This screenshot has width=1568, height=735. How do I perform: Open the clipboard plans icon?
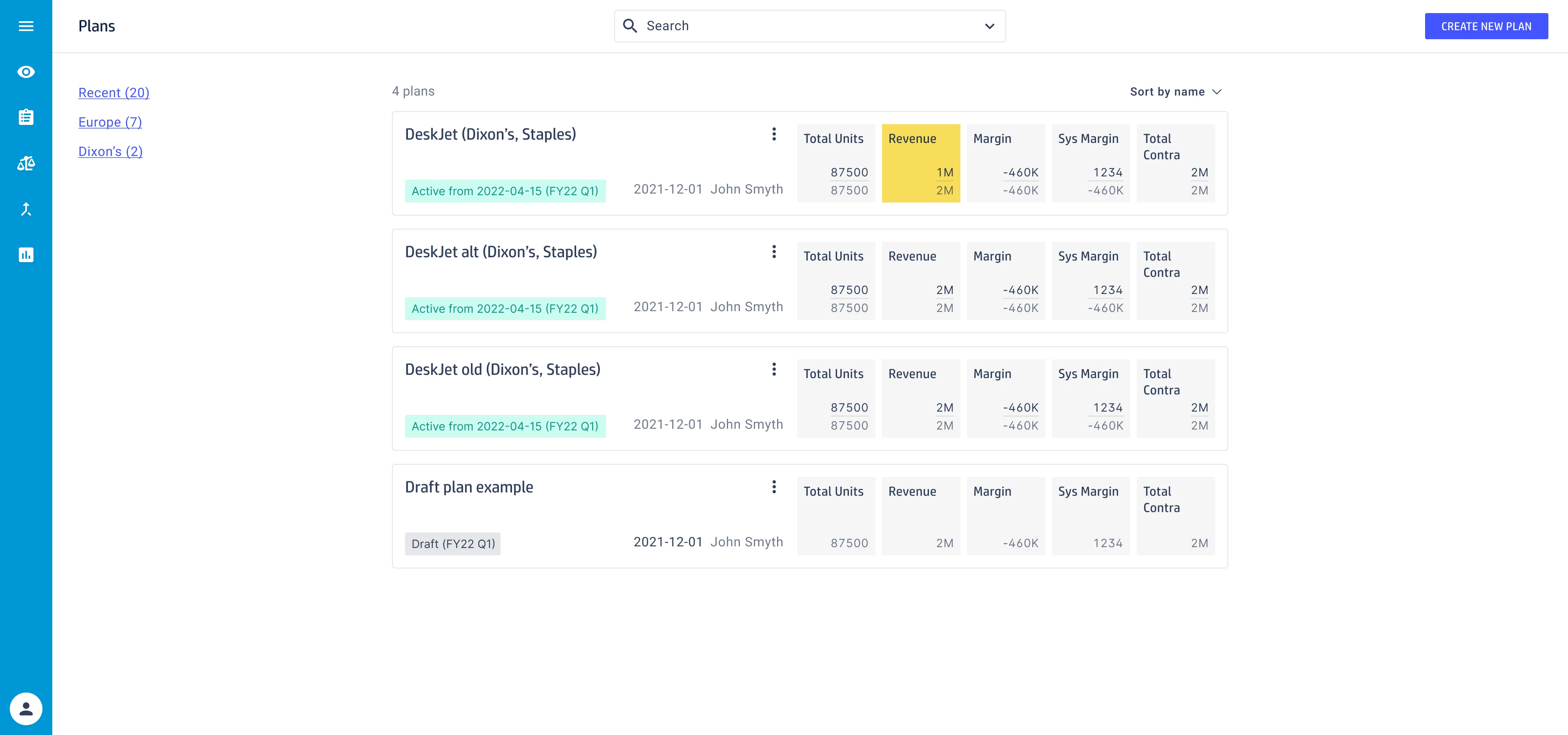[26, 117]
